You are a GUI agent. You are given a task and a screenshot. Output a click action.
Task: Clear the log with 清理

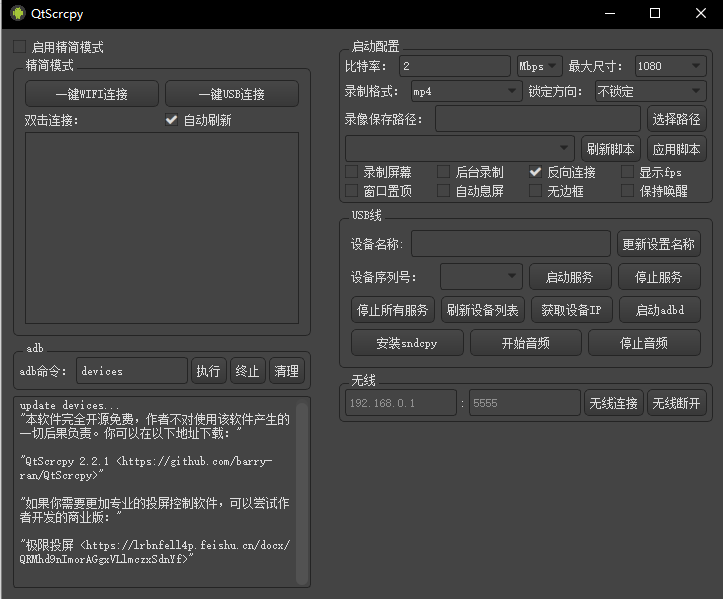tap(287, 370)
